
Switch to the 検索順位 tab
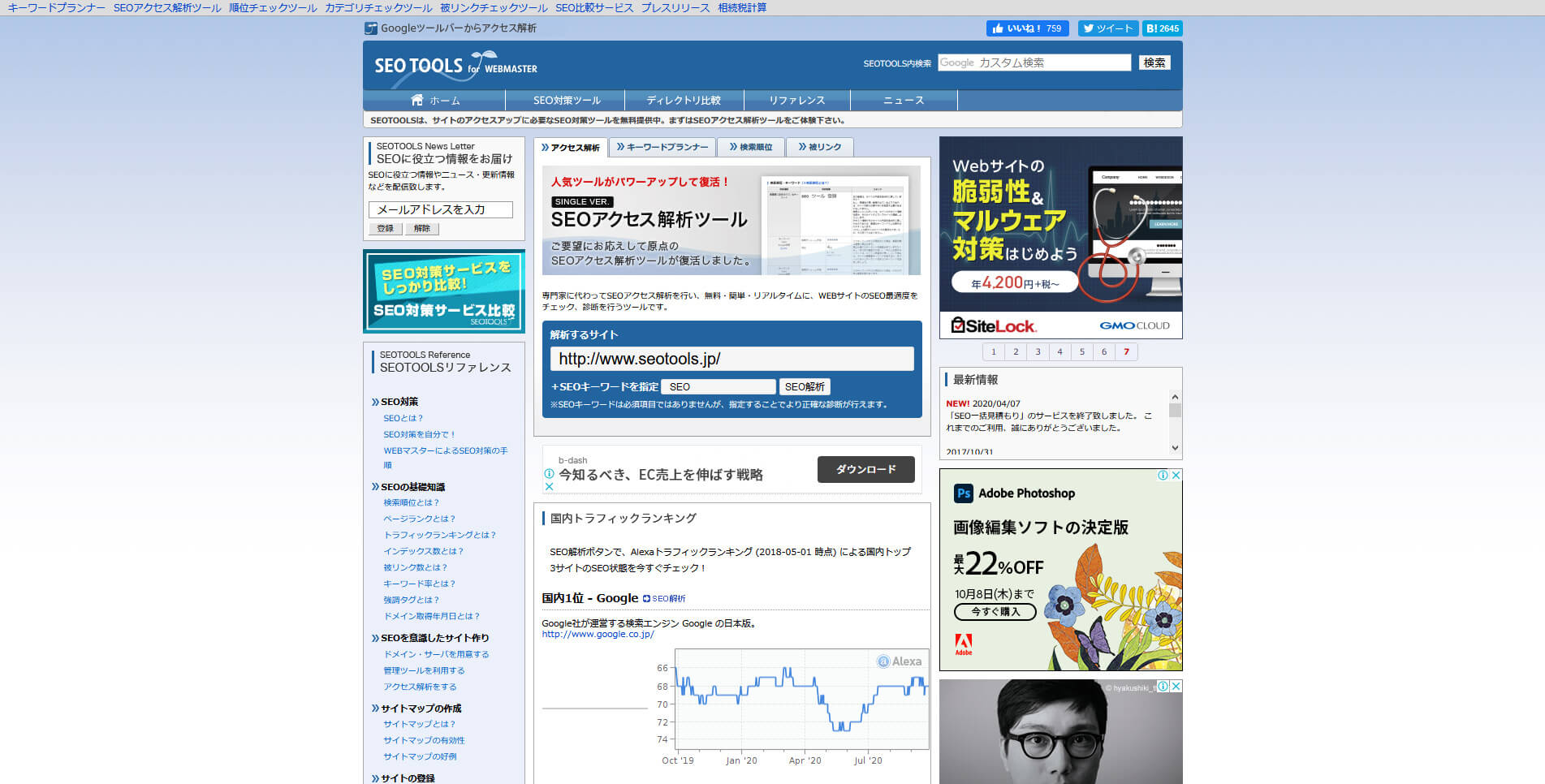tap(751, 147)
